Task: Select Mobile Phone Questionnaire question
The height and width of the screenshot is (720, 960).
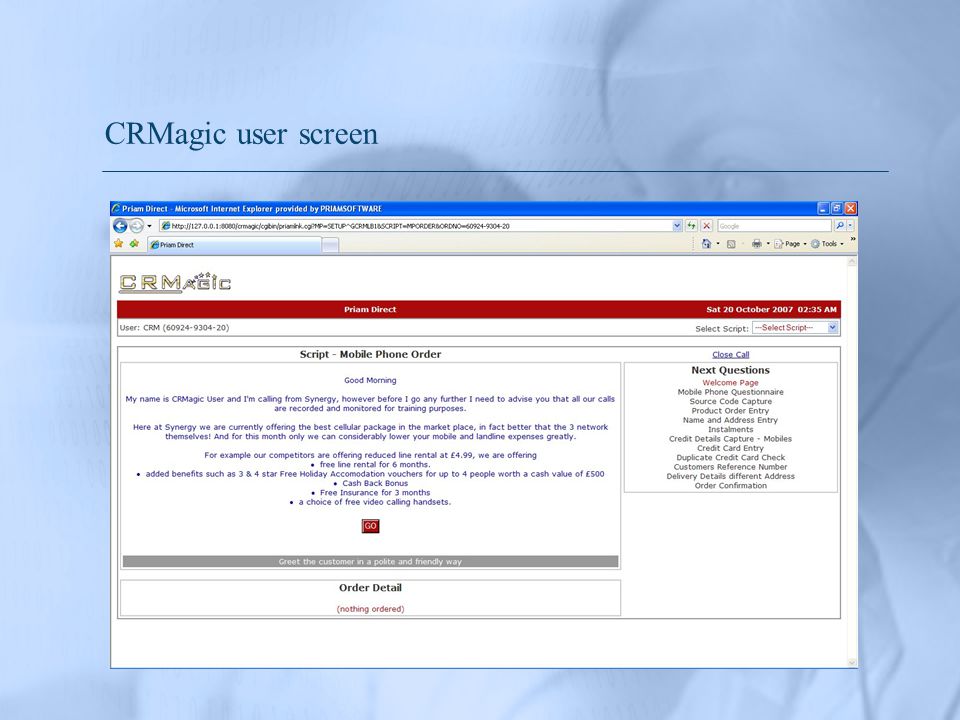Action: [x=730, y=392]
